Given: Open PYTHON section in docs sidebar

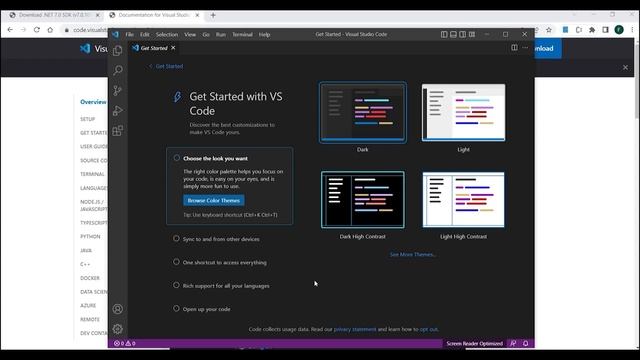Looking at the screenshot, I should tap(90, 237).
